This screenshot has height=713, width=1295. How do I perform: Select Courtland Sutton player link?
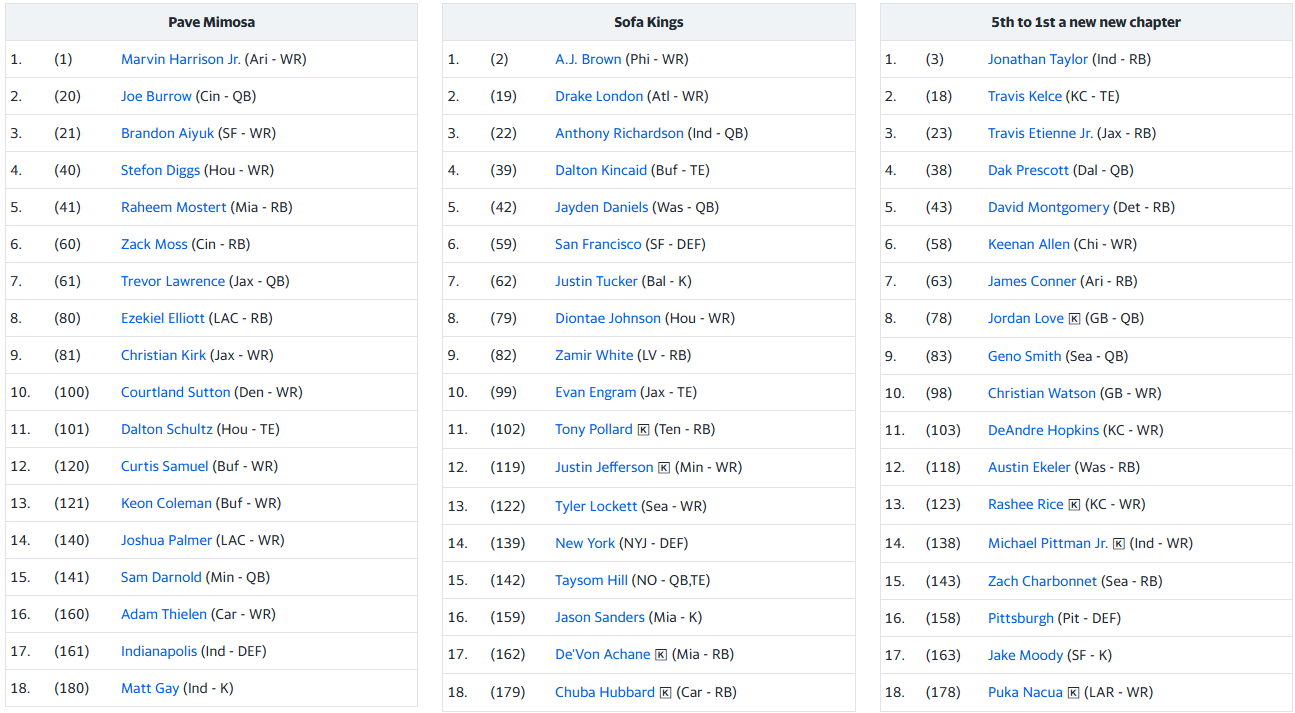pos(176,392)
